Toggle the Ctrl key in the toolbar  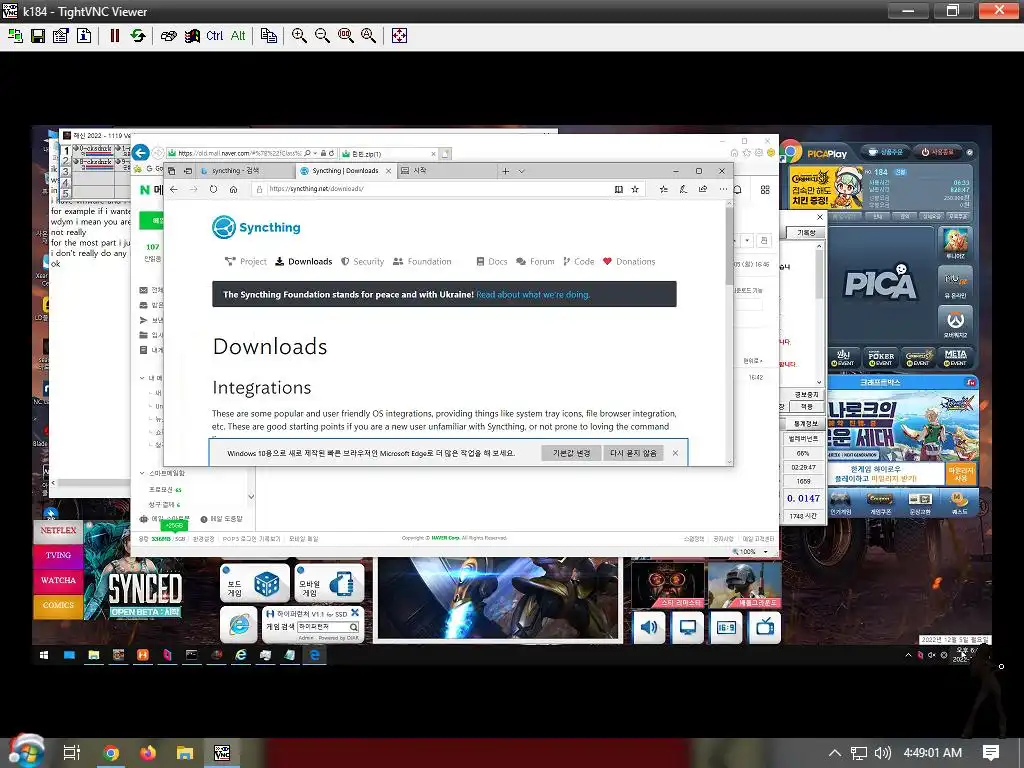pos(214,35)
